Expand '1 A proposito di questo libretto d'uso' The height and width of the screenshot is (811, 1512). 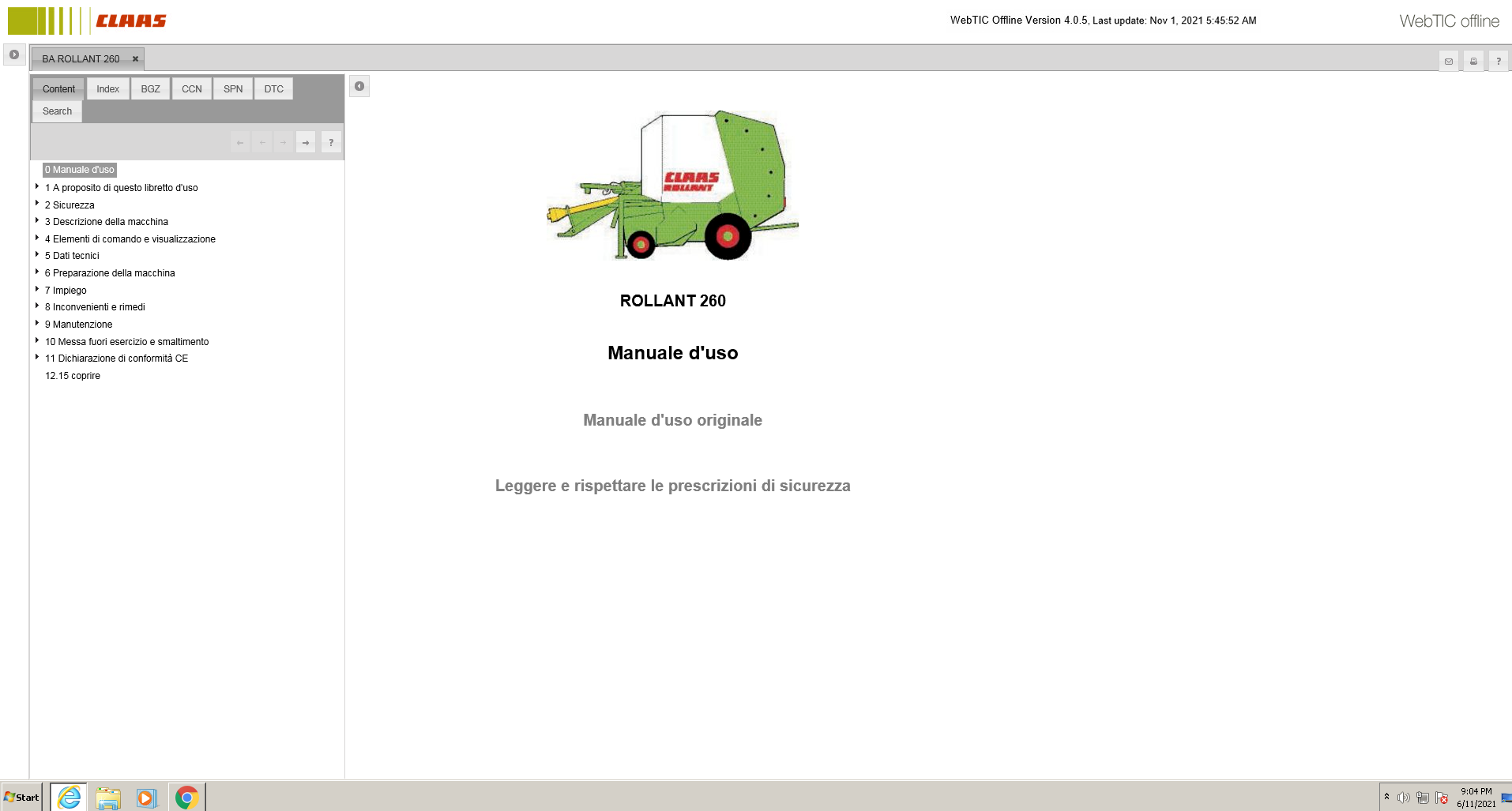click(x=37, y=186)
